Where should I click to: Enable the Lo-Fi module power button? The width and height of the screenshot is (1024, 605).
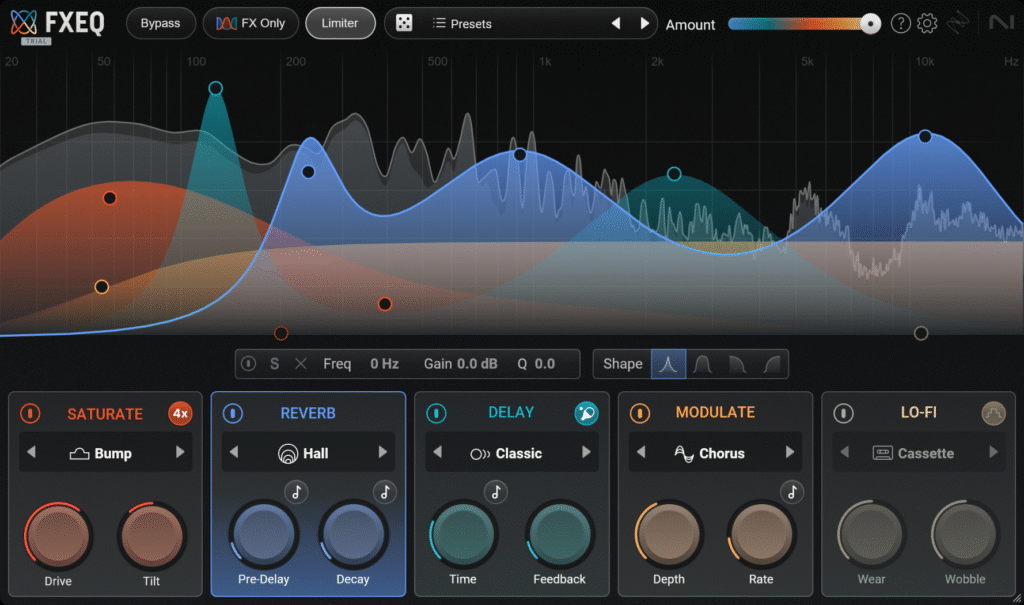[x=844, y=413]
